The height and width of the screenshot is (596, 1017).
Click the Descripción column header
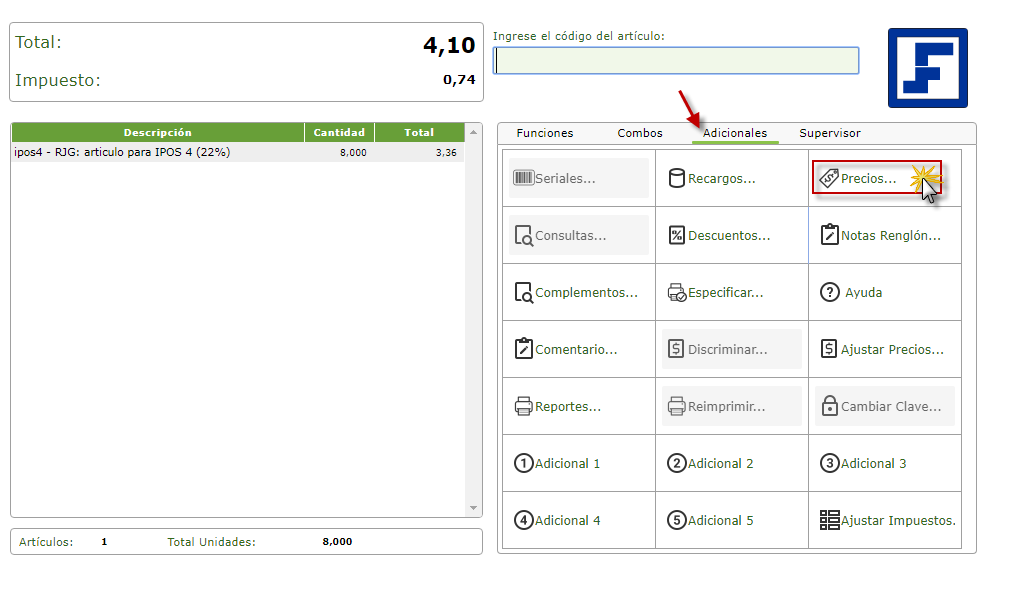(158, 132)
